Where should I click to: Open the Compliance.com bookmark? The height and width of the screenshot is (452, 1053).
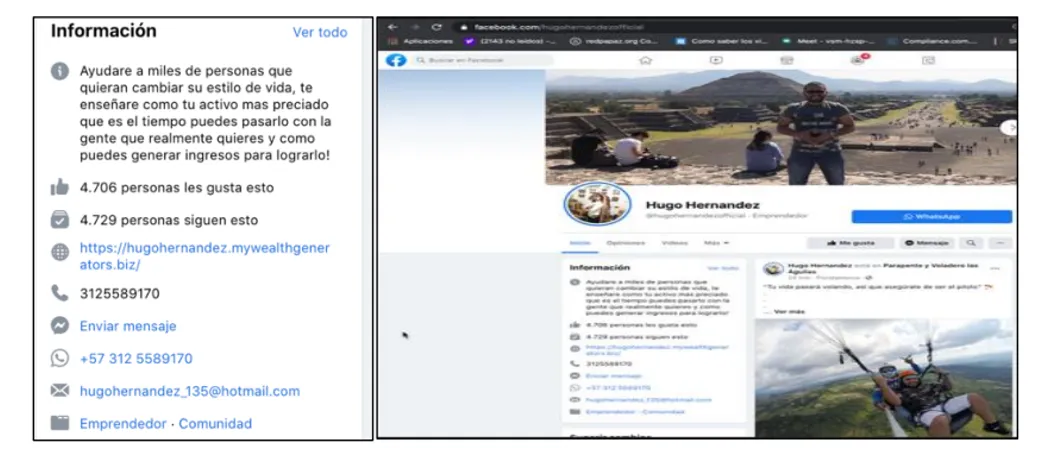click(x=933, y=41)
